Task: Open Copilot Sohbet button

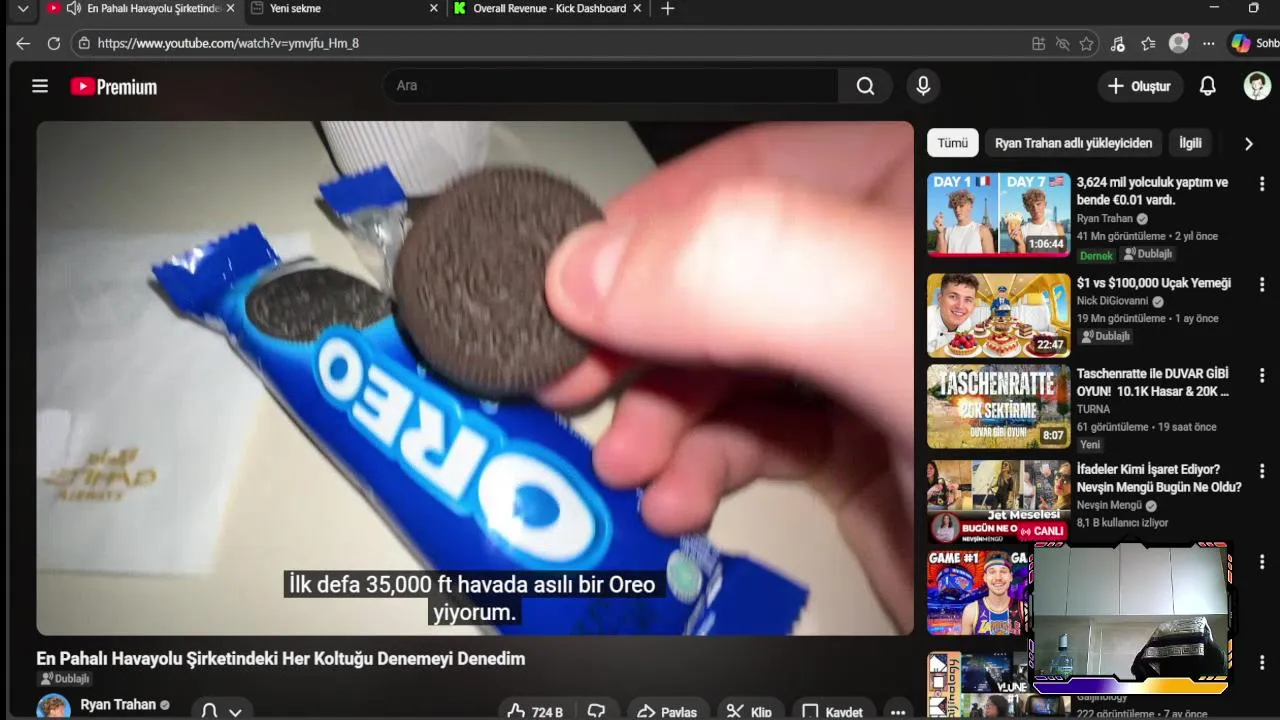Action: tap(1254, 44)
